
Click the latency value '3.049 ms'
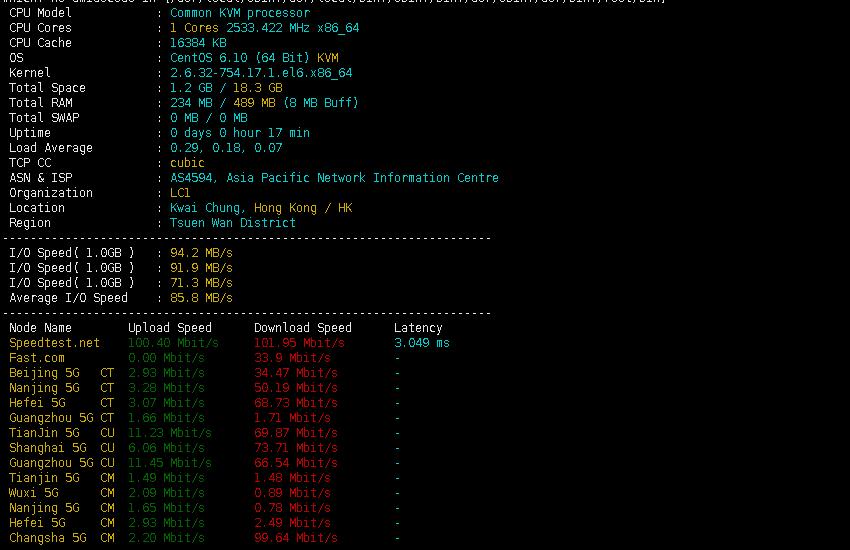coord(422,343)
